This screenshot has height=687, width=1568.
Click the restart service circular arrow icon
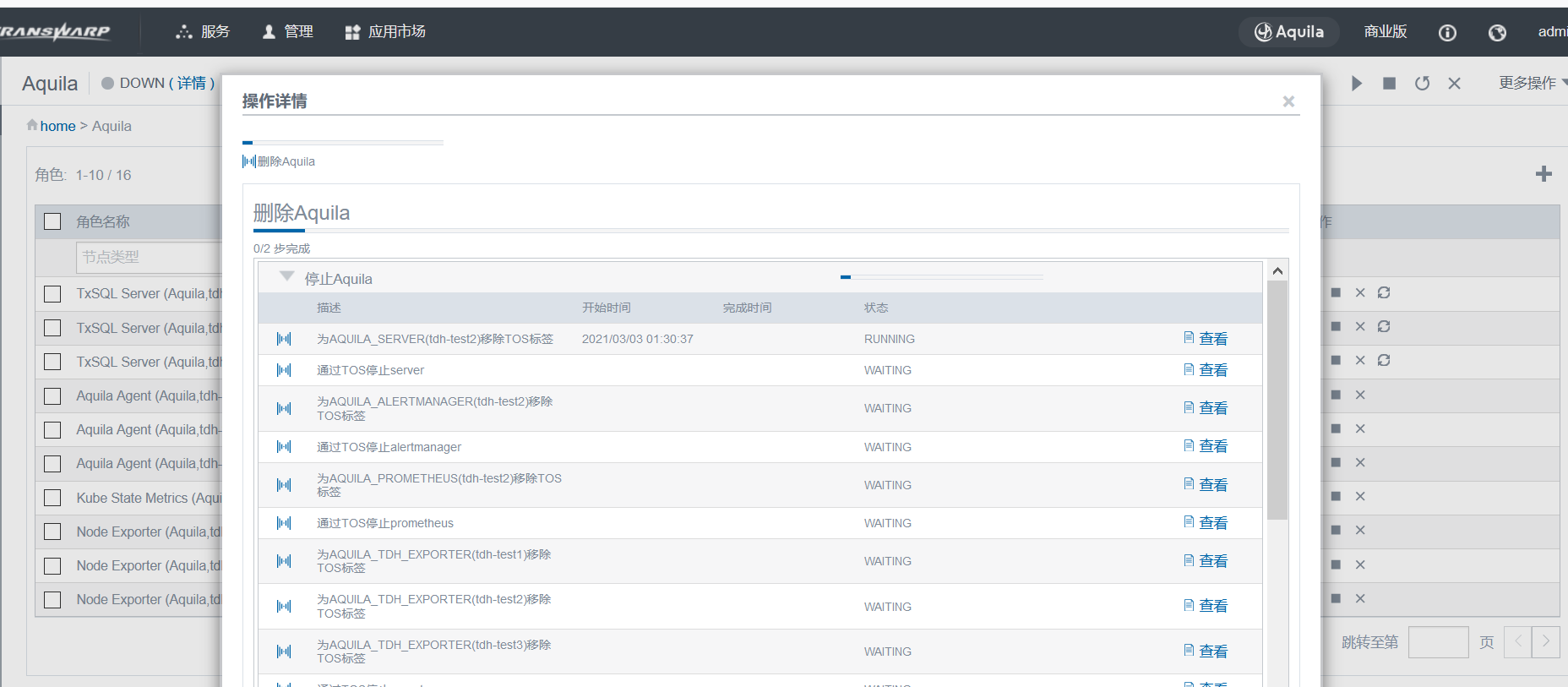coord(1422,83)
